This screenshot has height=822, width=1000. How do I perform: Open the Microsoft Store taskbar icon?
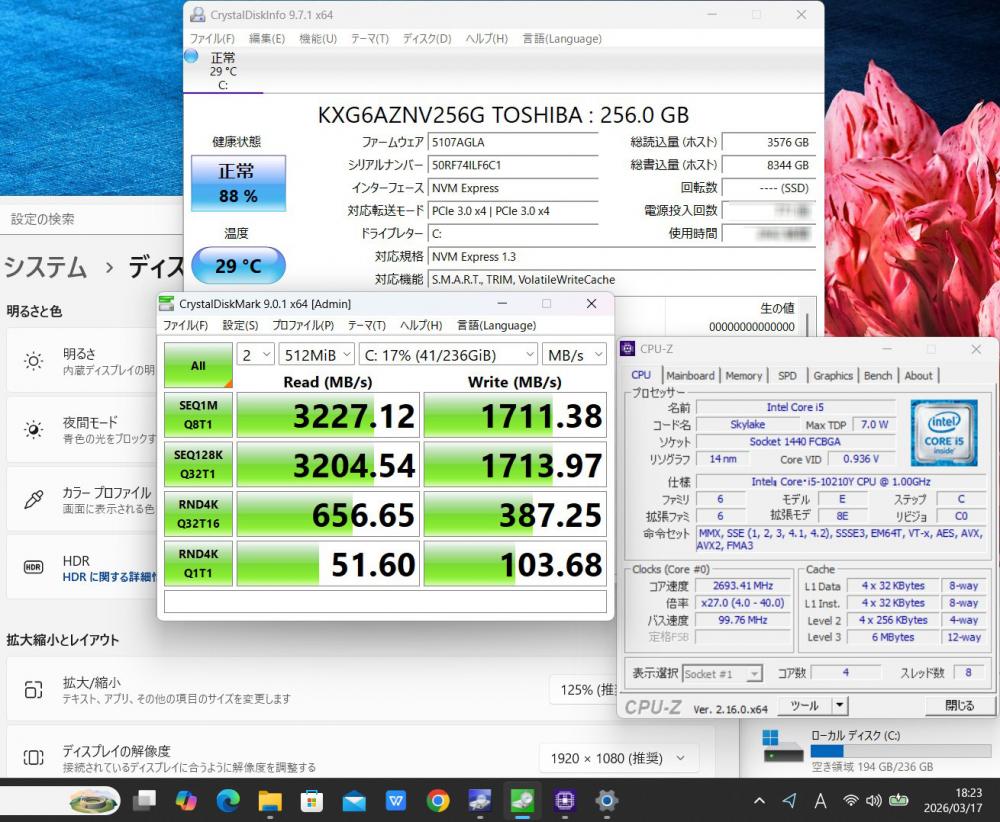coord(312,800)
